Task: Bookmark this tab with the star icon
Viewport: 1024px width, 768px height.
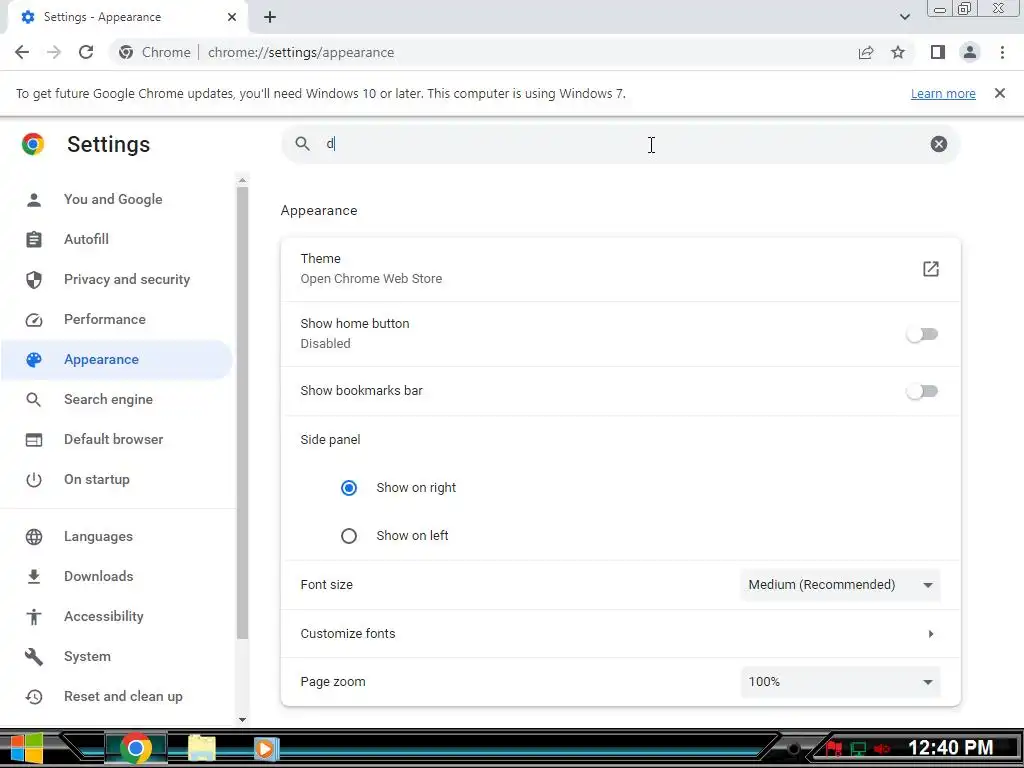Action: [898, 52]
